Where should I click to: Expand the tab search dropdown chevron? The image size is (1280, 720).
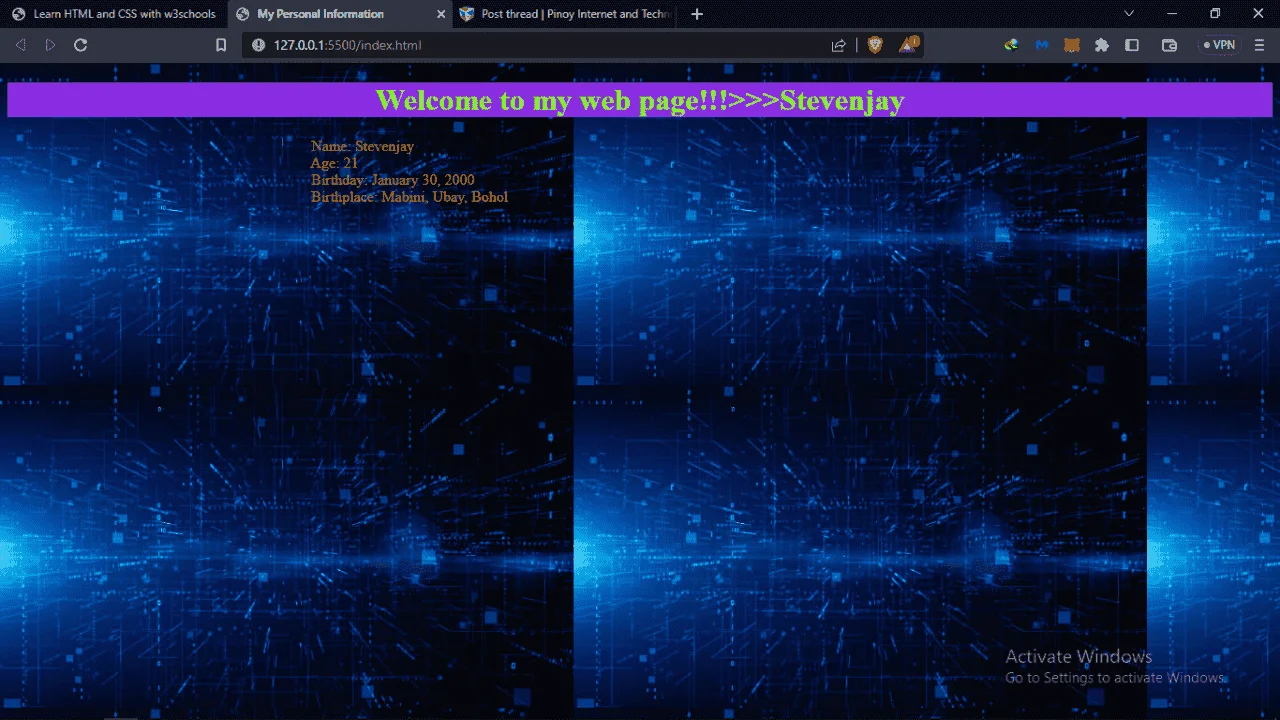(x=1129, y=14)
